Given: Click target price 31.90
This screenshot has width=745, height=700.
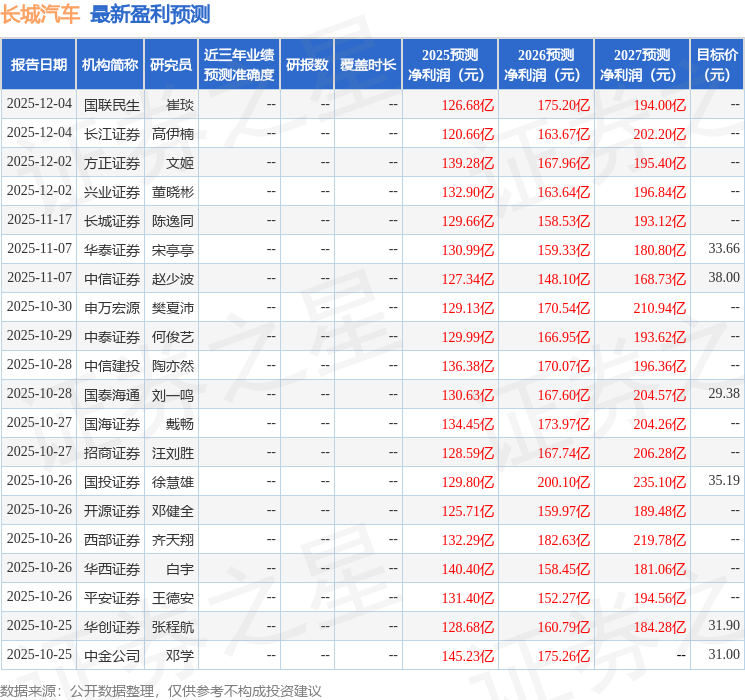Looking at the screenshot, I should (724, 625).
